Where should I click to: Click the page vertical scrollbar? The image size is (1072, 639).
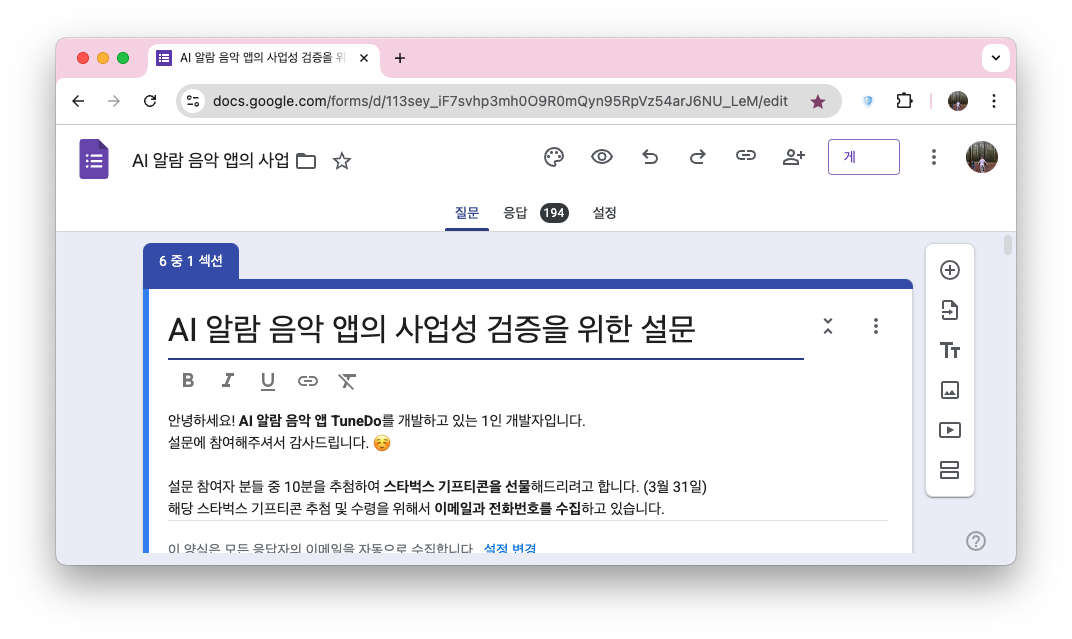coord(1007,245)
